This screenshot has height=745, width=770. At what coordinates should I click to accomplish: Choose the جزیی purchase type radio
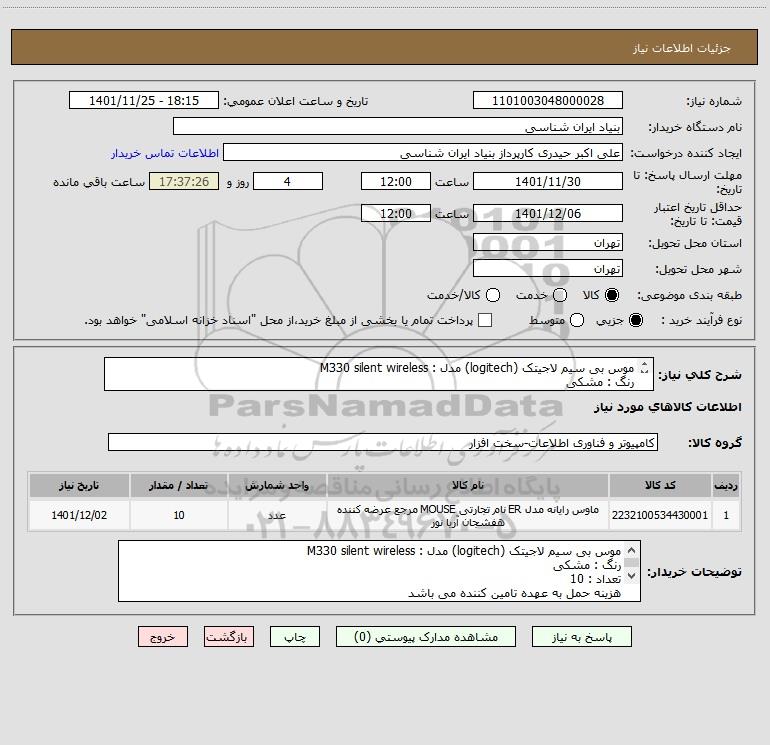(635, 320)
